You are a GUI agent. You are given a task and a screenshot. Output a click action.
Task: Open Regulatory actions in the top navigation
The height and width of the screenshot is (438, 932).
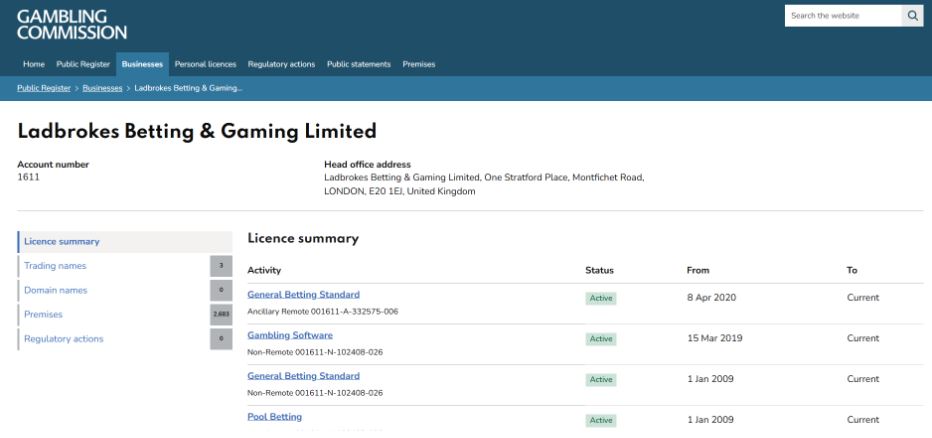(x=282, y=64)
